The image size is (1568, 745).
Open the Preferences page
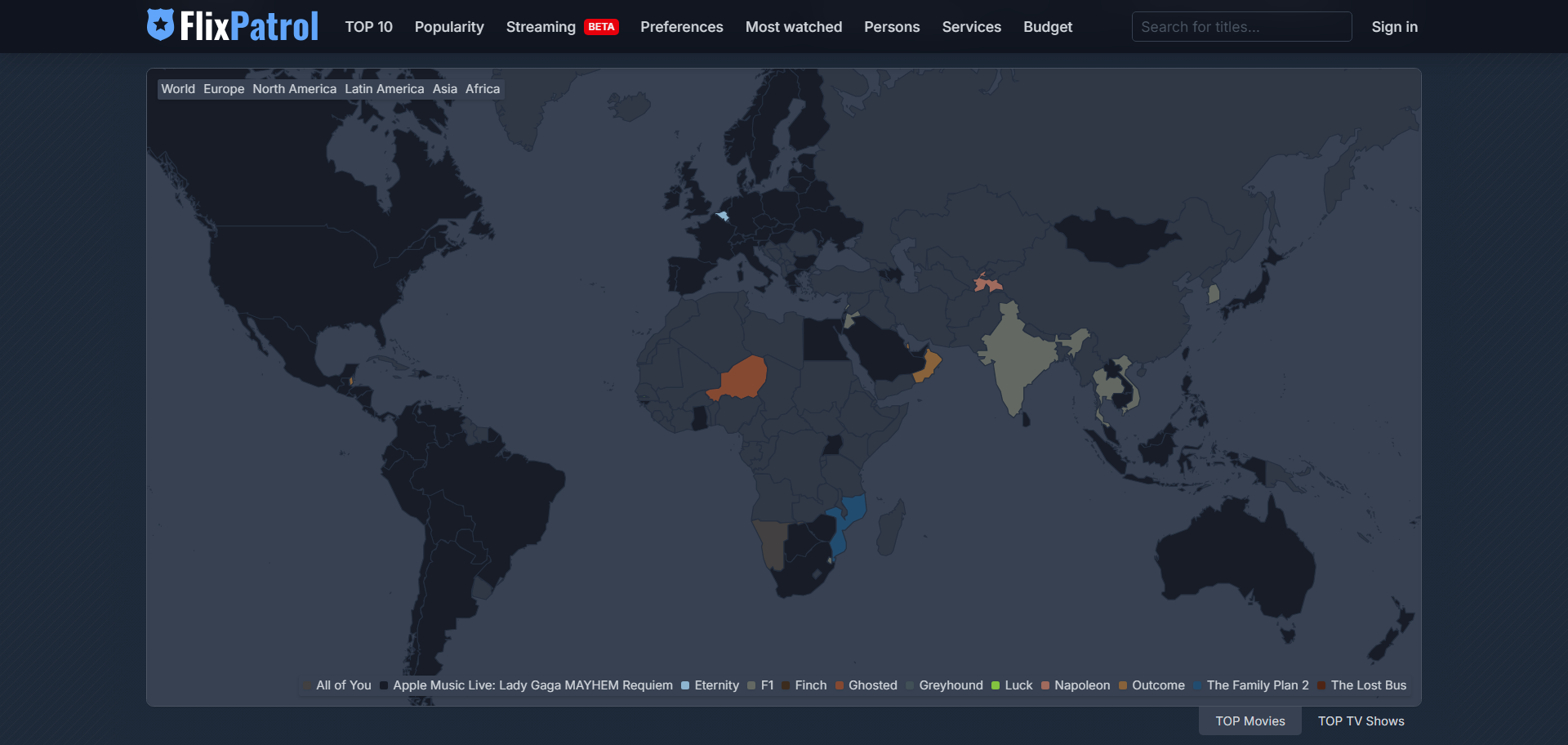(x=682, y=27)
